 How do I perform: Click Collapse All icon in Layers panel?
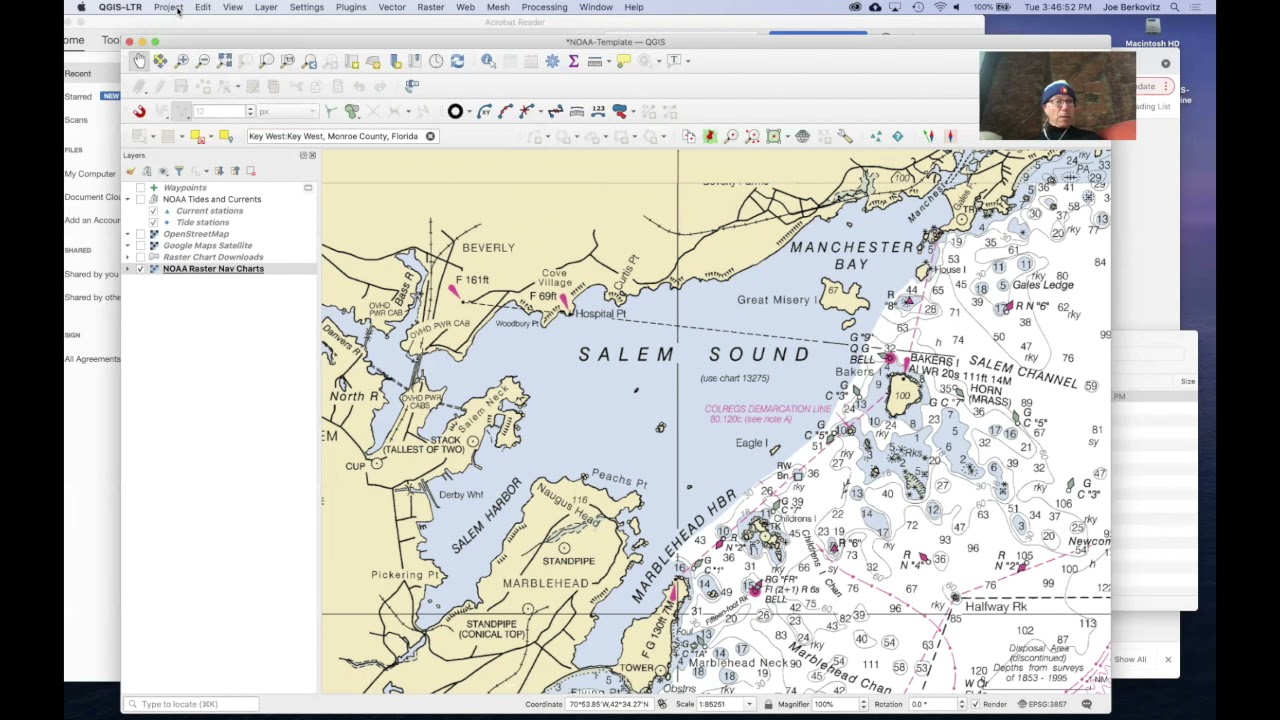pyautogui.click(x=235, y=171)
